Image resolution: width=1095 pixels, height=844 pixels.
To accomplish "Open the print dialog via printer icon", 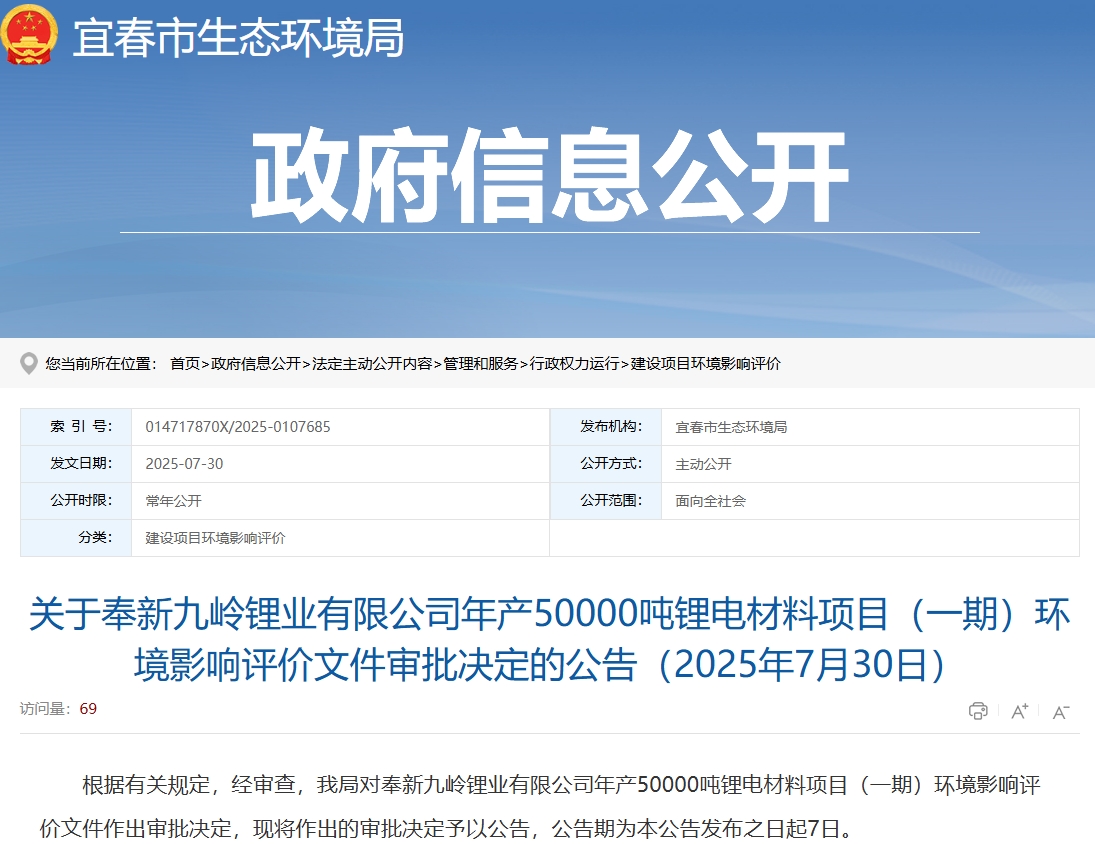I will click(x=977, y=711).
